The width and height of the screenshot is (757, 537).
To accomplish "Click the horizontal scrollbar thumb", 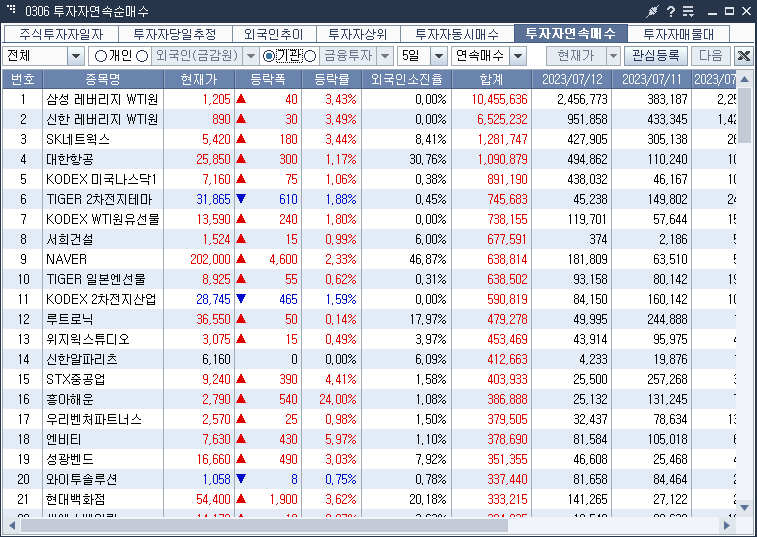I will coord(264,525).
